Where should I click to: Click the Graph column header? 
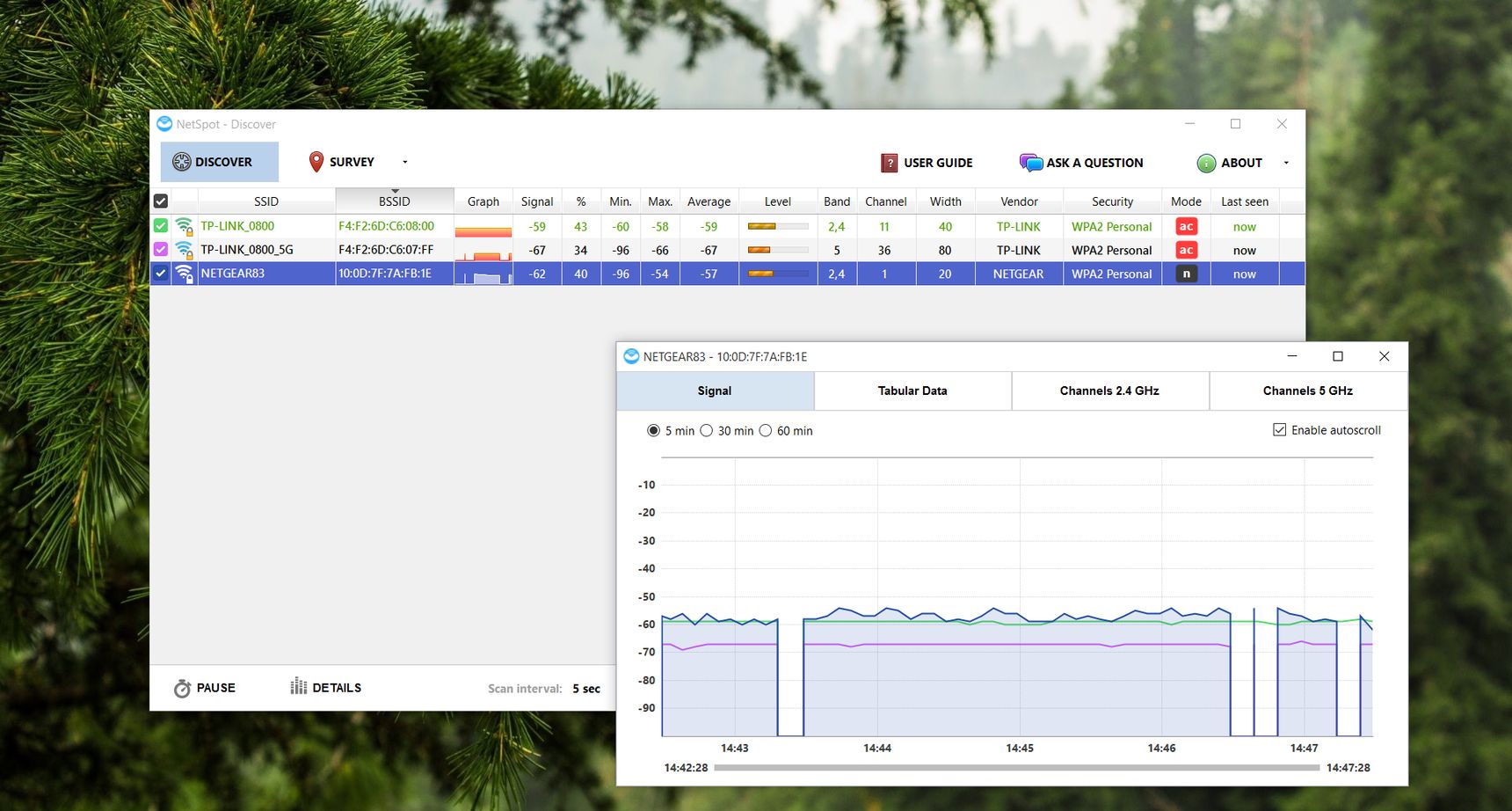tap(483, 201)
